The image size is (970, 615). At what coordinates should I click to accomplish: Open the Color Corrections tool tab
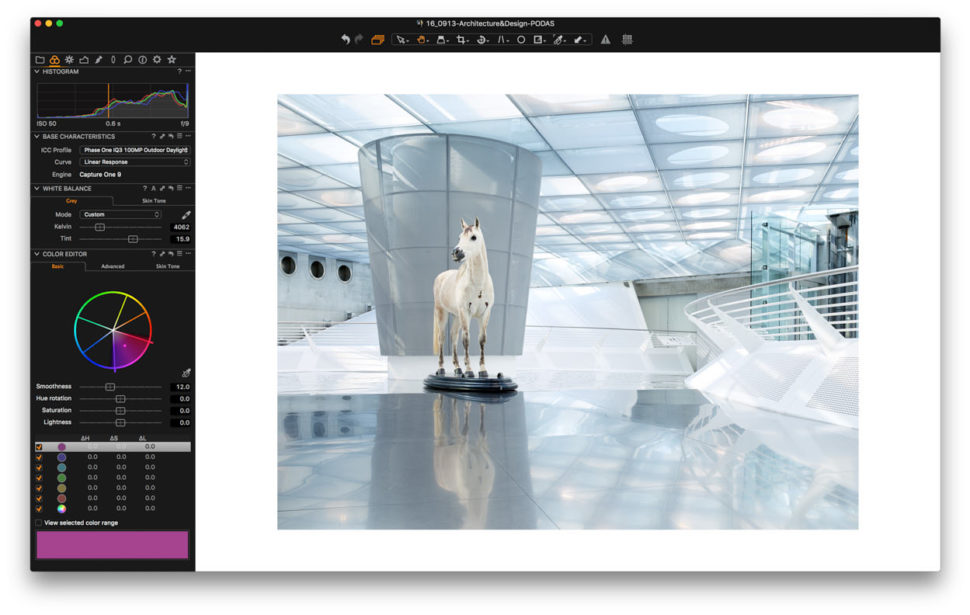(54, 60)
